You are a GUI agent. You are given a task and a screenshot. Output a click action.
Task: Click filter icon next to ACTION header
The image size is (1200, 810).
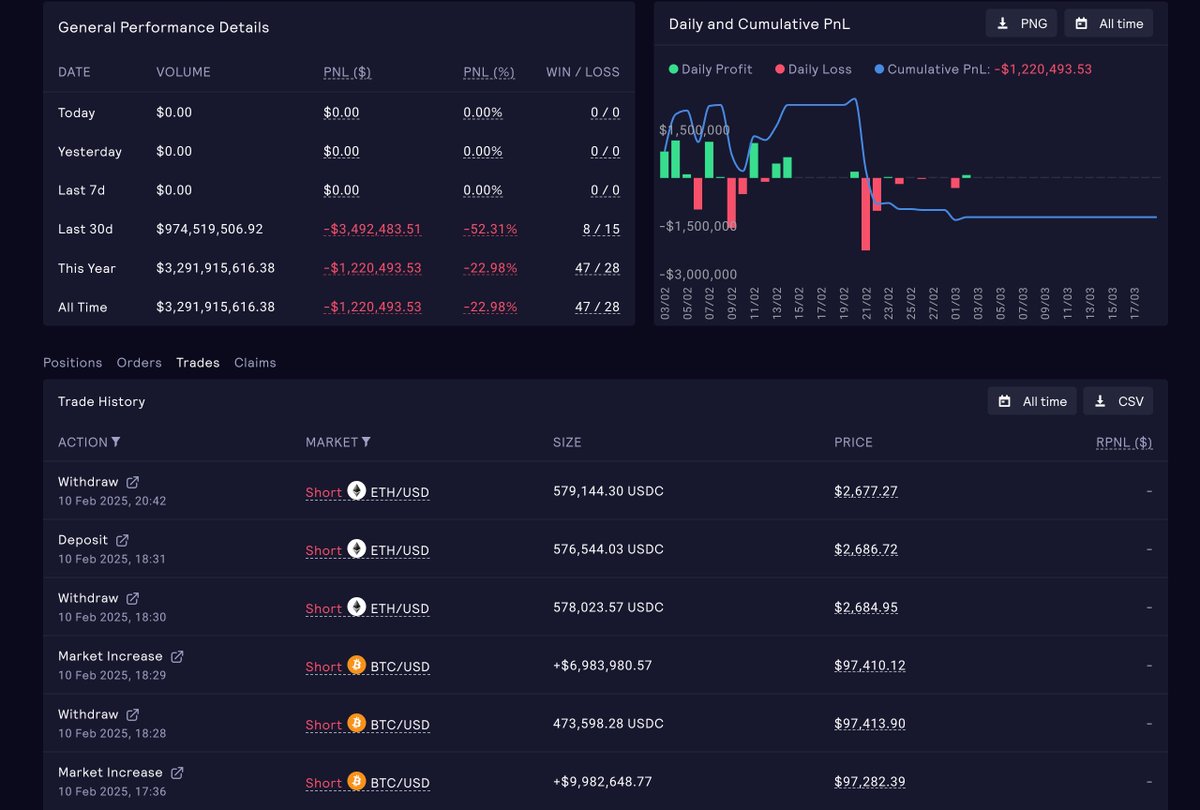[116, 442]
